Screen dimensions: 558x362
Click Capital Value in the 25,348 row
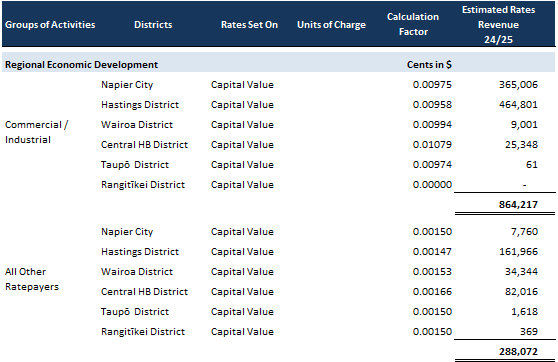(x=242, y=145)
